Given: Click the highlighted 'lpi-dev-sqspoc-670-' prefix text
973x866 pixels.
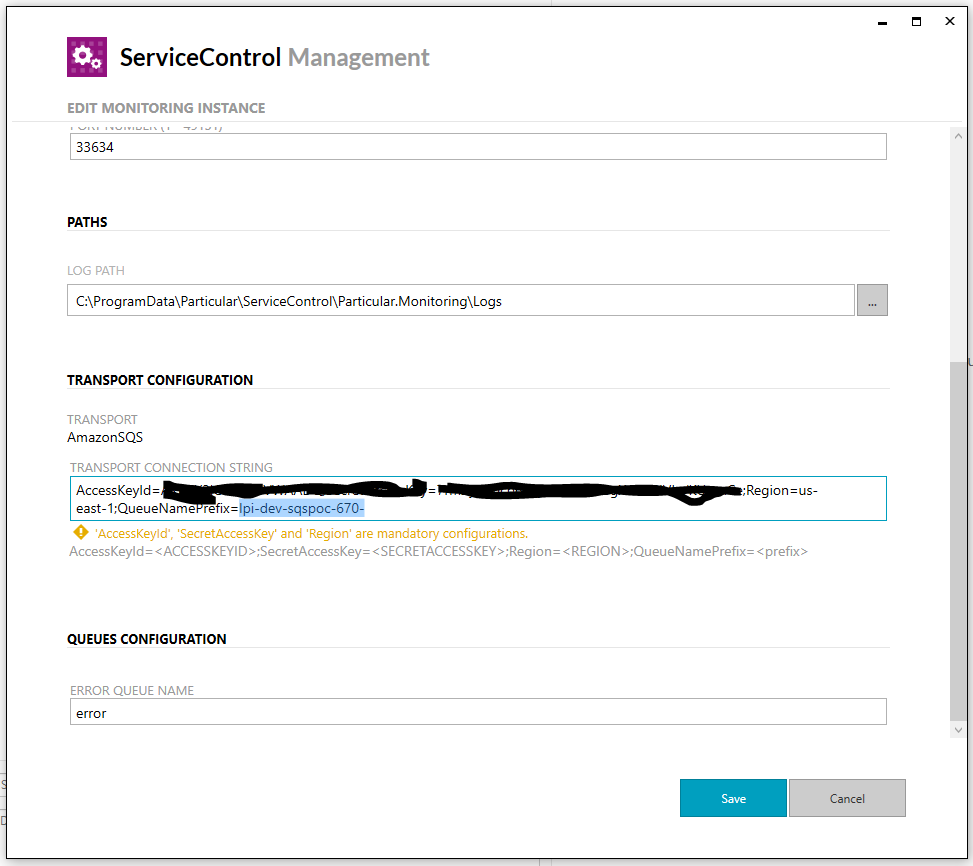Looking at the screenshot, I should [x=302, y=509].
